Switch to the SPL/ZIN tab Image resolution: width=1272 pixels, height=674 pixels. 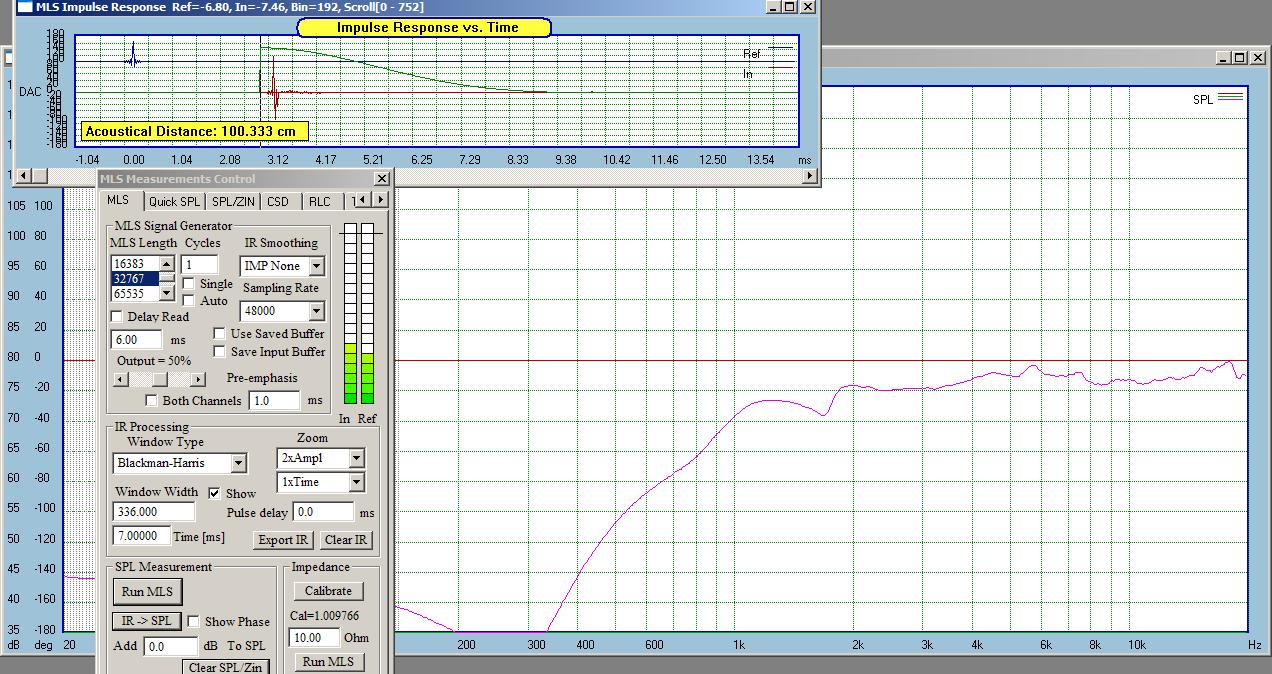pos(234,201)
